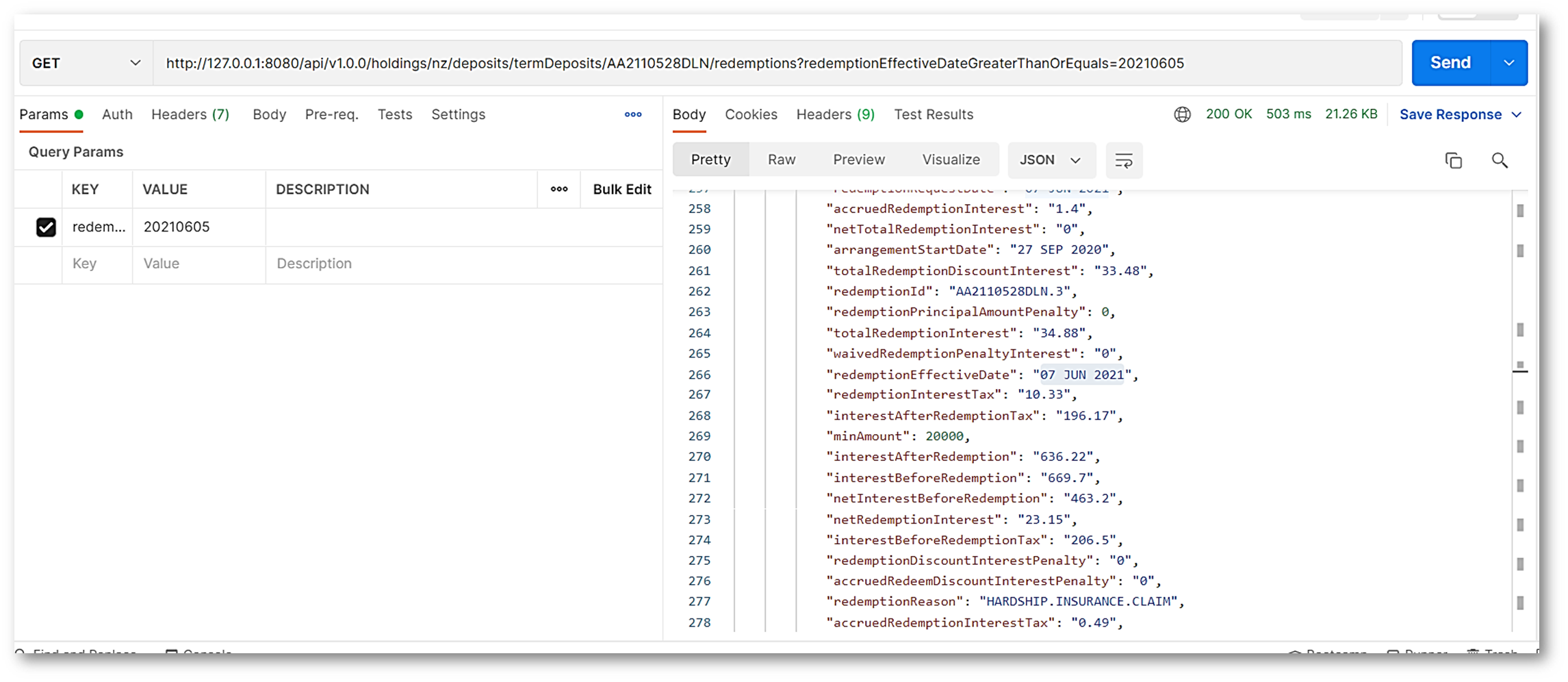This screenshot has width=1568, height=682.
Task: Switch to the Headers (7) request tab
Action: click(x=190, y=114)
